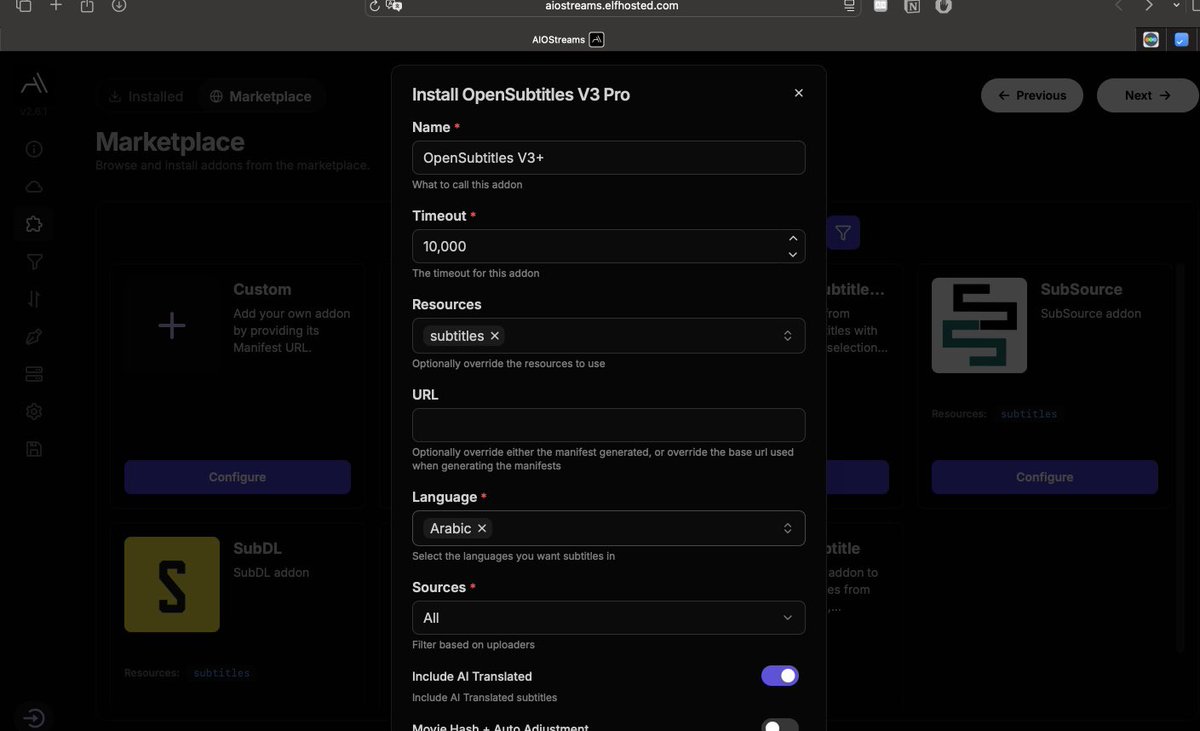Remove the subtitles chip from Resources

pyautogui.click(x=495, y=336)
